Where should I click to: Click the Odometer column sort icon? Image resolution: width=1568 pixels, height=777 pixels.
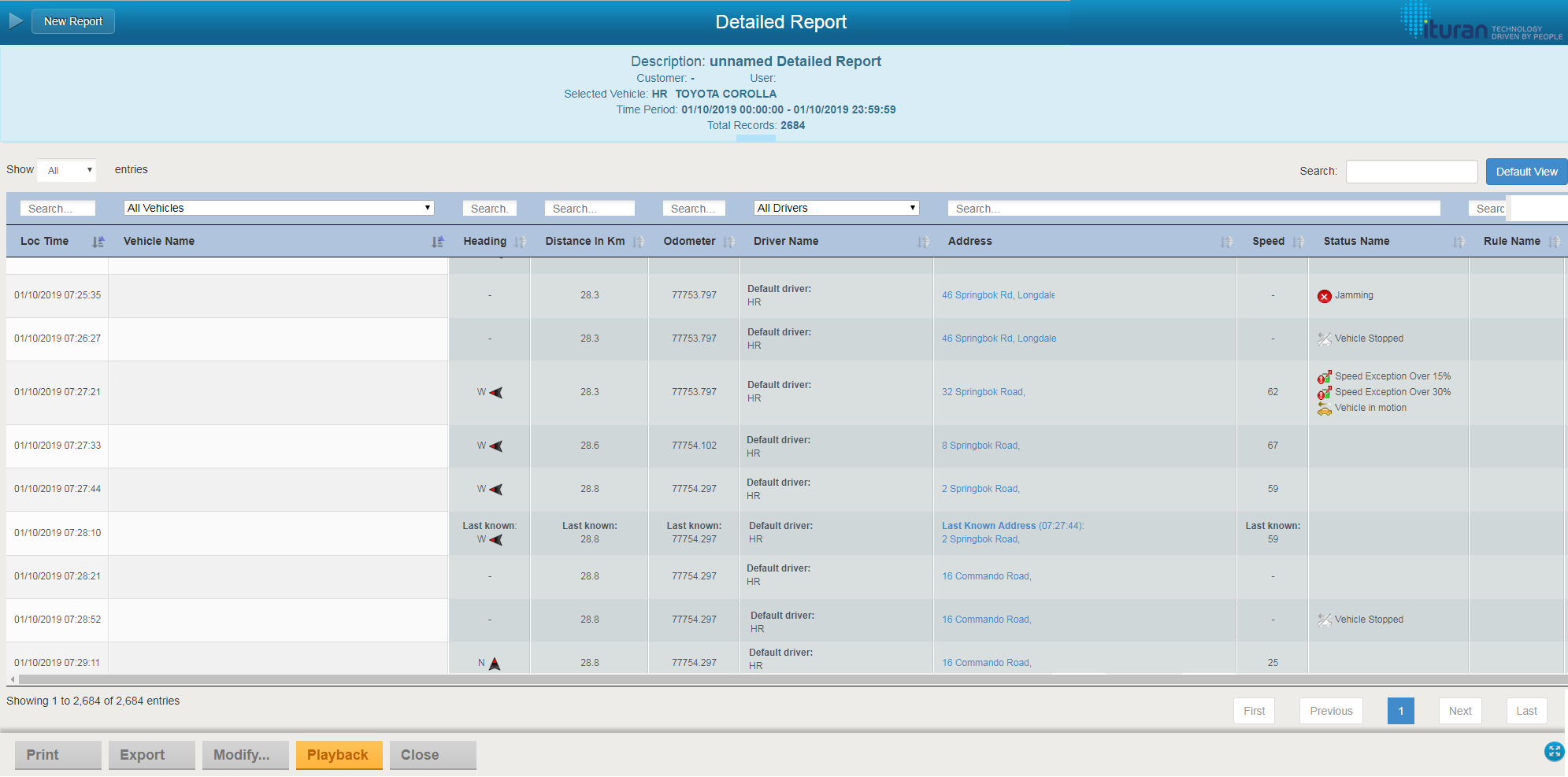(728, 242)
